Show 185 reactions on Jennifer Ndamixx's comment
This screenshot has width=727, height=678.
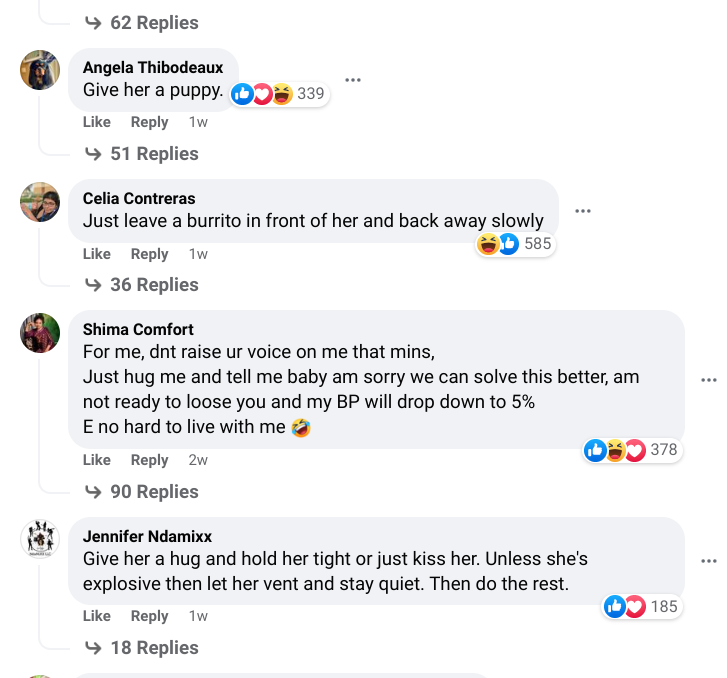point(642,606)
